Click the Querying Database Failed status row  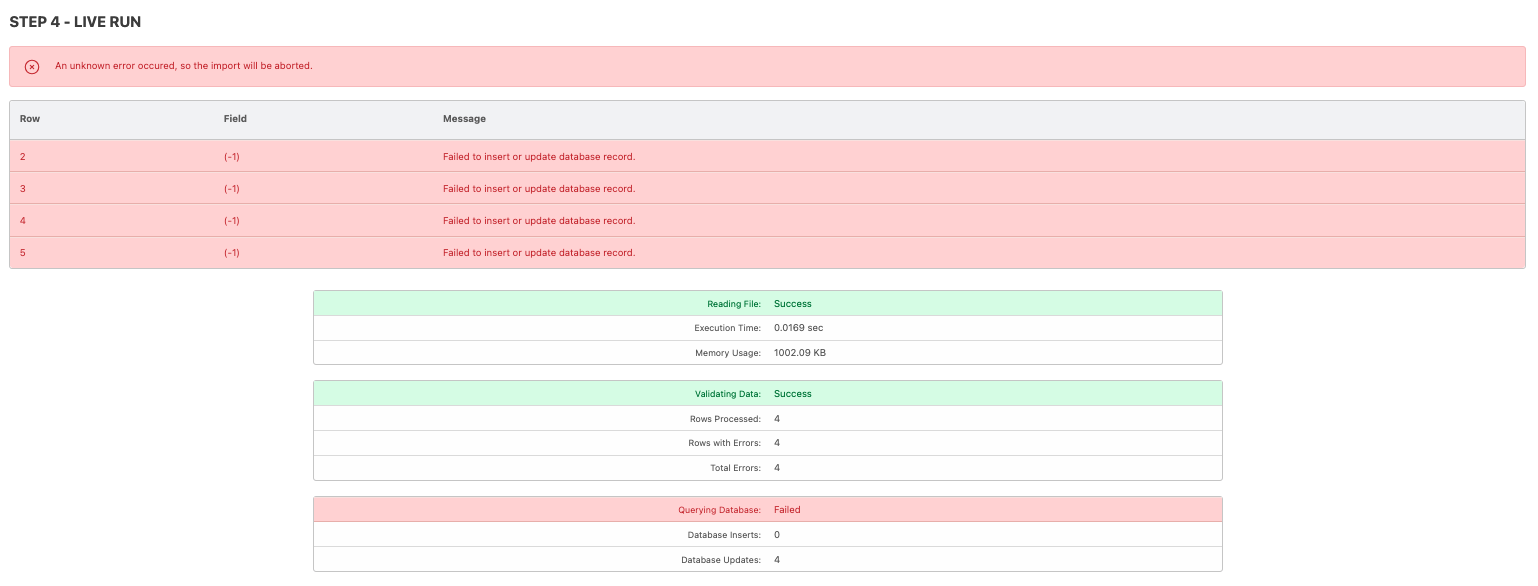tap(767, 509)
